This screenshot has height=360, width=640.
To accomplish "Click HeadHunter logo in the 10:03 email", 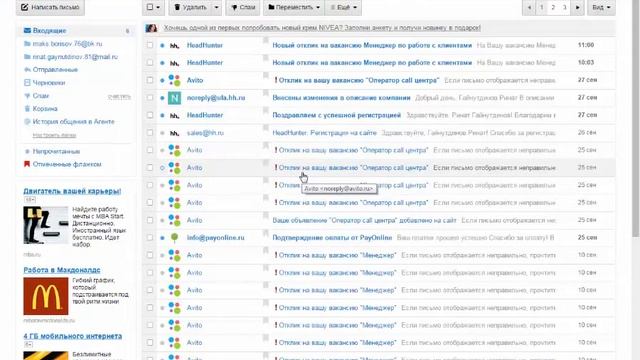I will (x=174, y=63).
